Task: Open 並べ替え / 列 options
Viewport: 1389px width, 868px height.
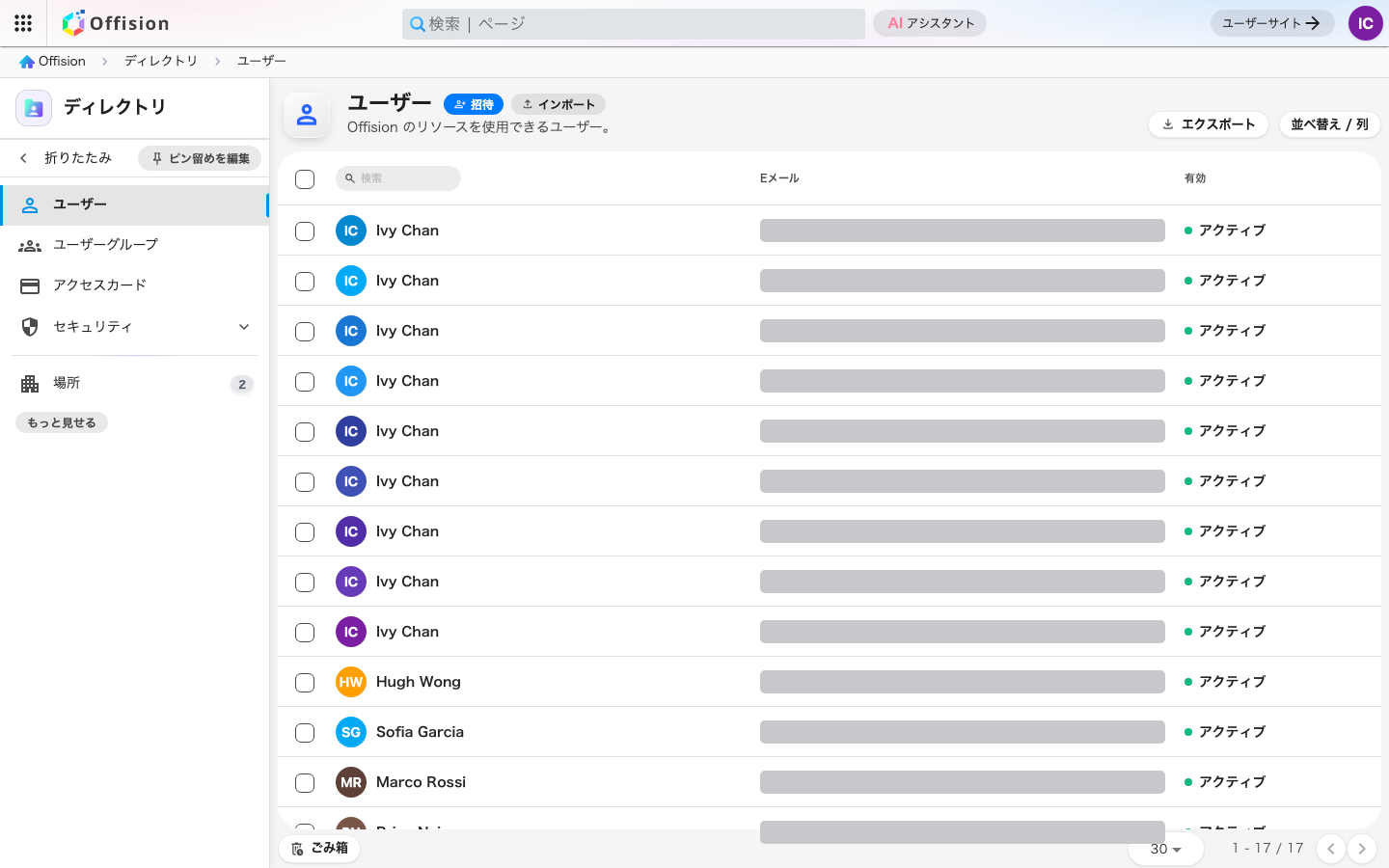Action: coord(1329,124)
